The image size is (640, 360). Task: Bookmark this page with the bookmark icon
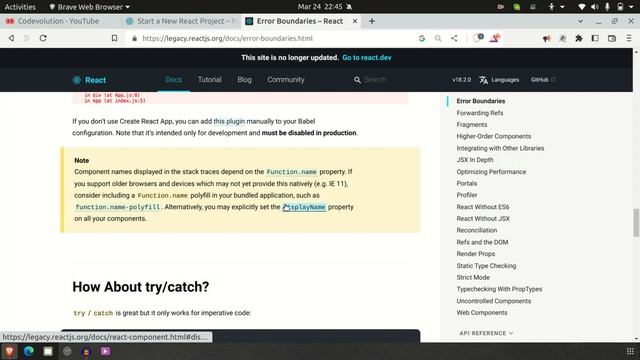tap(114, 38)
